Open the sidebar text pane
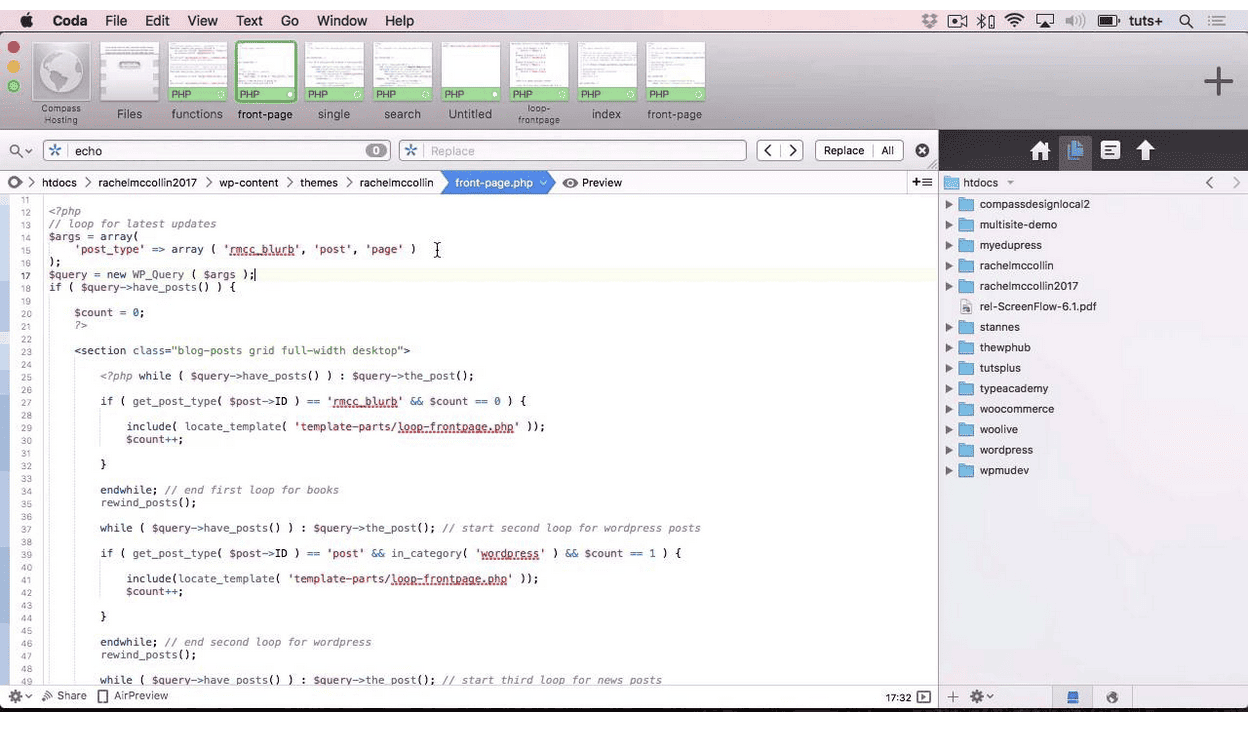The image size is (1260, 730). (1110, 151)
